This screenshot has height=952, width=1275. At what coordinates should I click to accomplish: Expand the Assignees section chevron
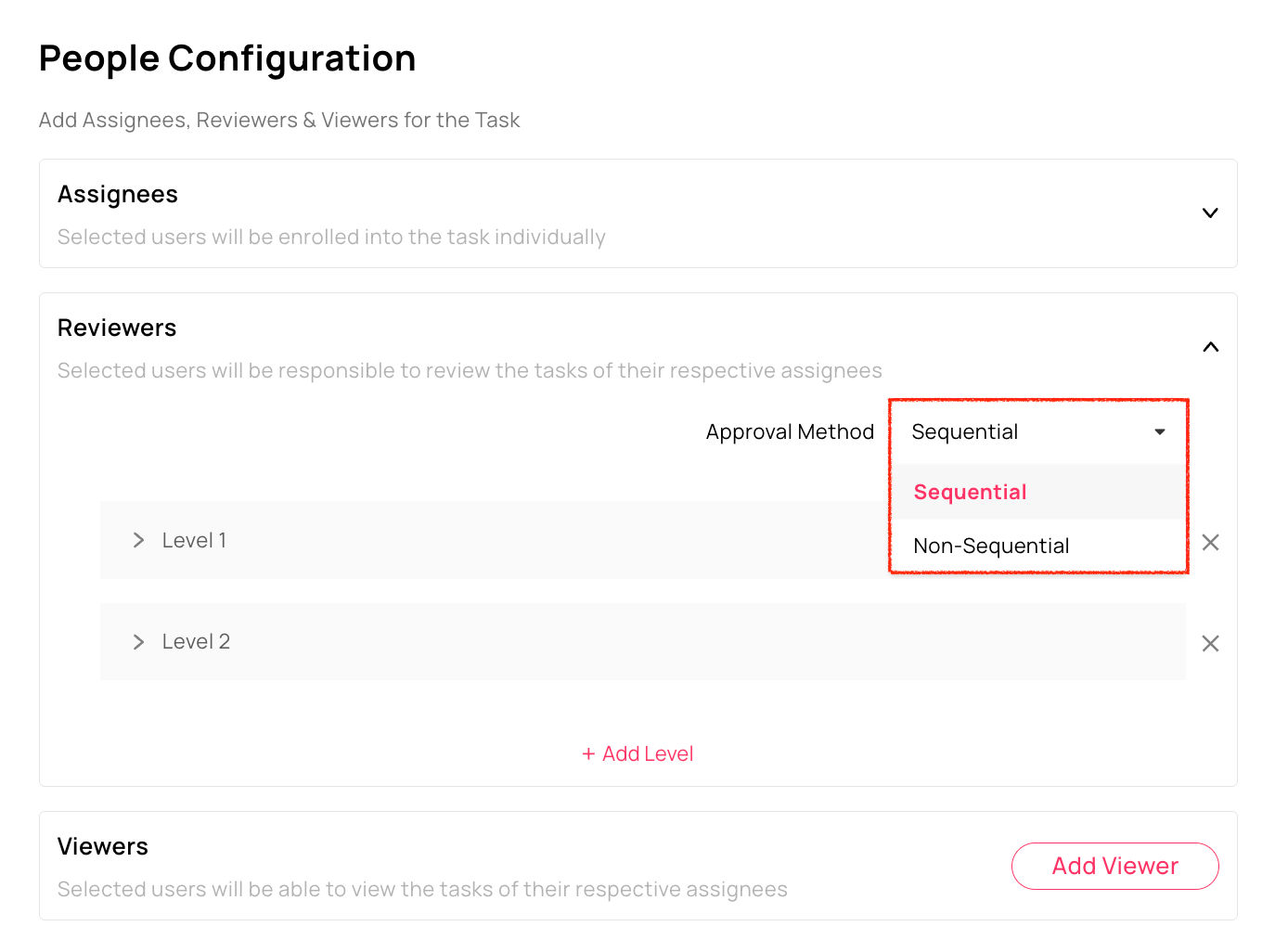tap(1210, 213)
